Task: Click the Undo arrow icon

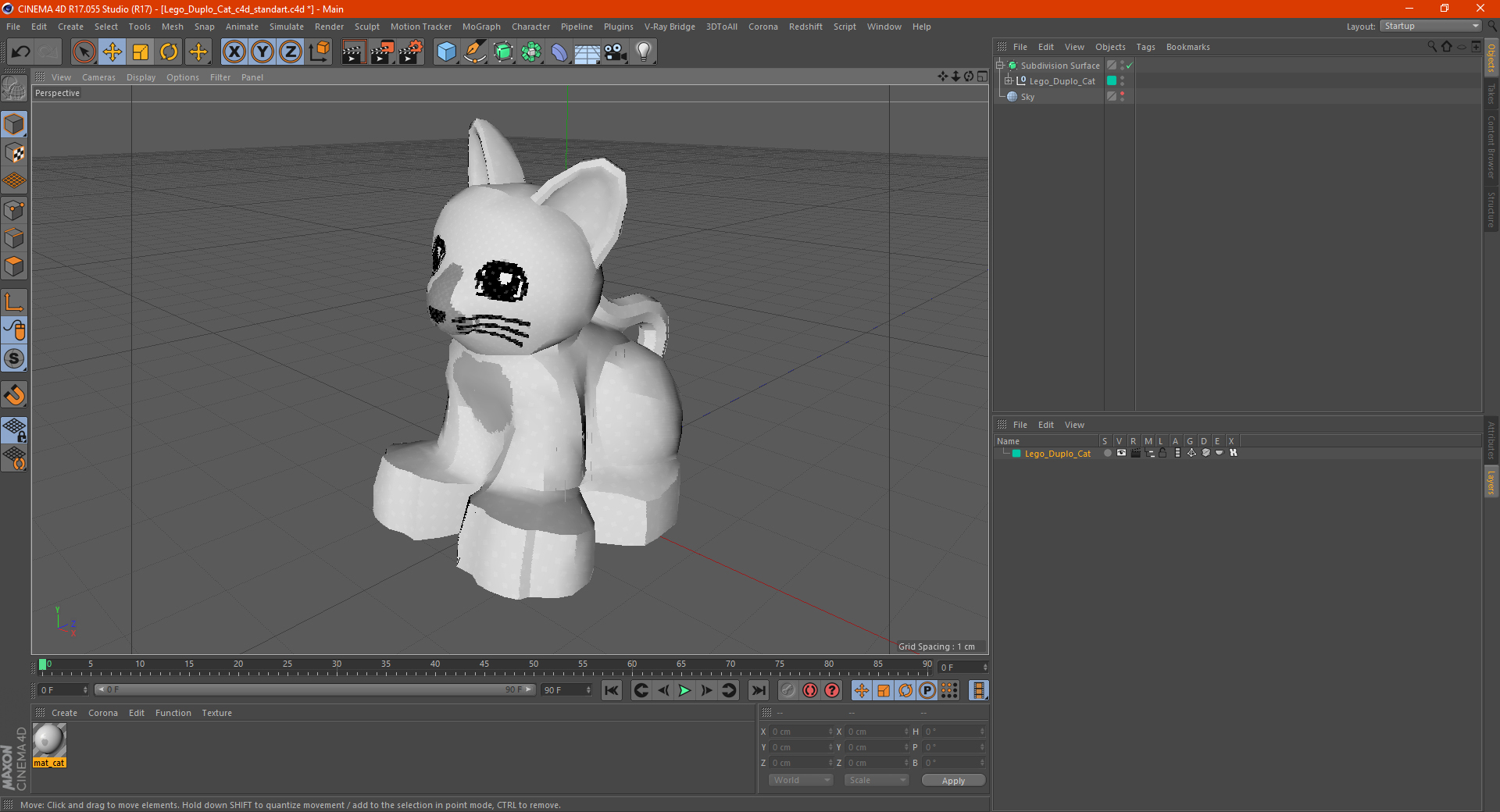Action: click(x=21, y=52)
